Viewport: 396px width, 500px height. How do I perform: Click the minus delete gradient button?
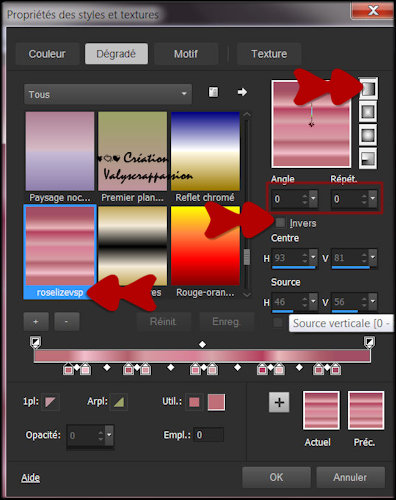tap(67, 322)
